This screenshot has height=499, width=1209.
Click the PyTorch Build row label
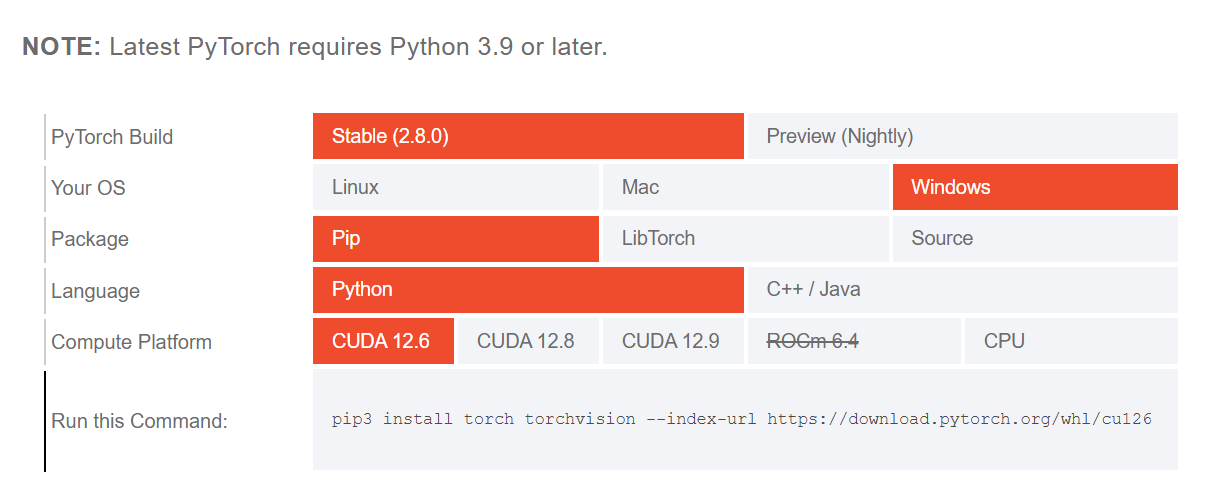pyautogui.click(x=112, y=137)
